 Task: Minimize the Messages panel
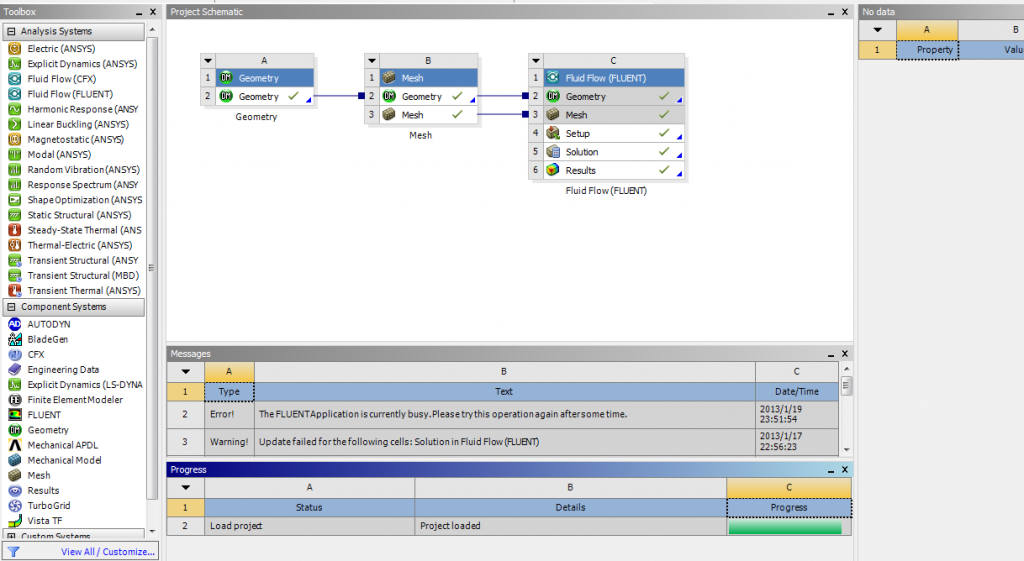pos(831,354)
